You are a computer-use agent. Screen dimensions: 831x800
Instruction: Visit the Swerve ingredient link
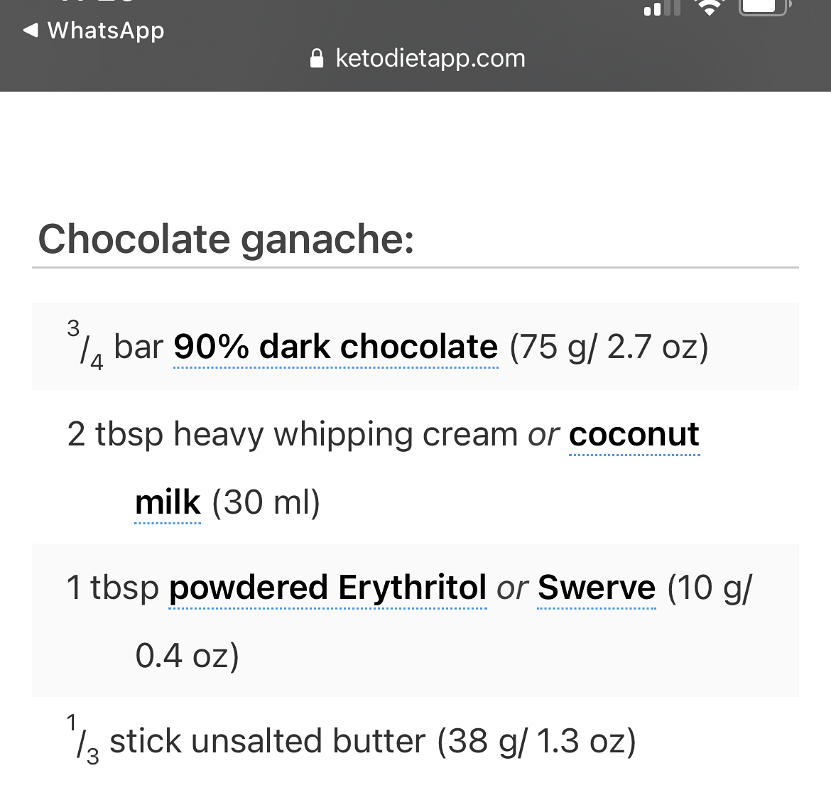point(596,587)
